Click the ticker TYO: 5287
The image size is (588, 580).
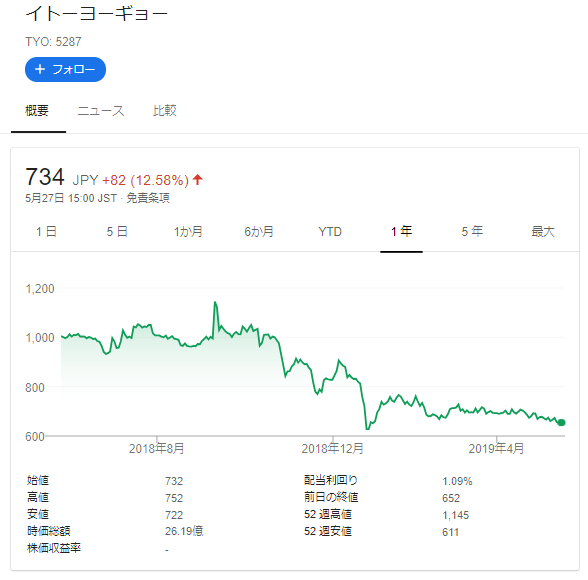pos(53,42)
